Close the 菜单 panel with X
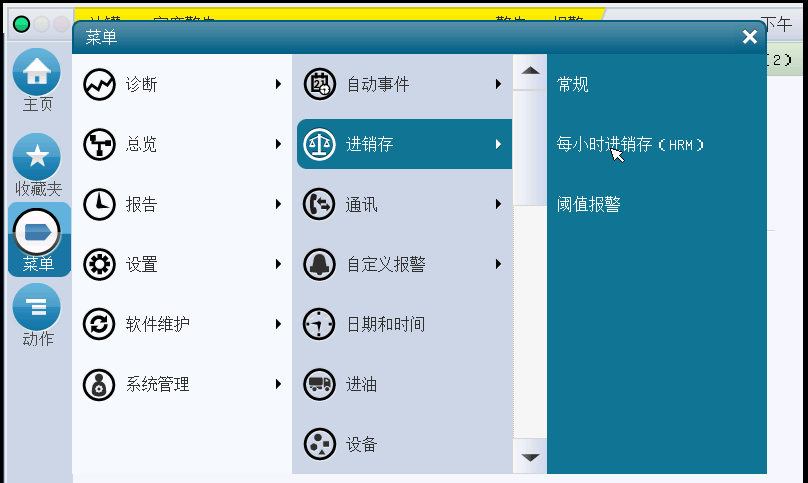 click(750, 37)
